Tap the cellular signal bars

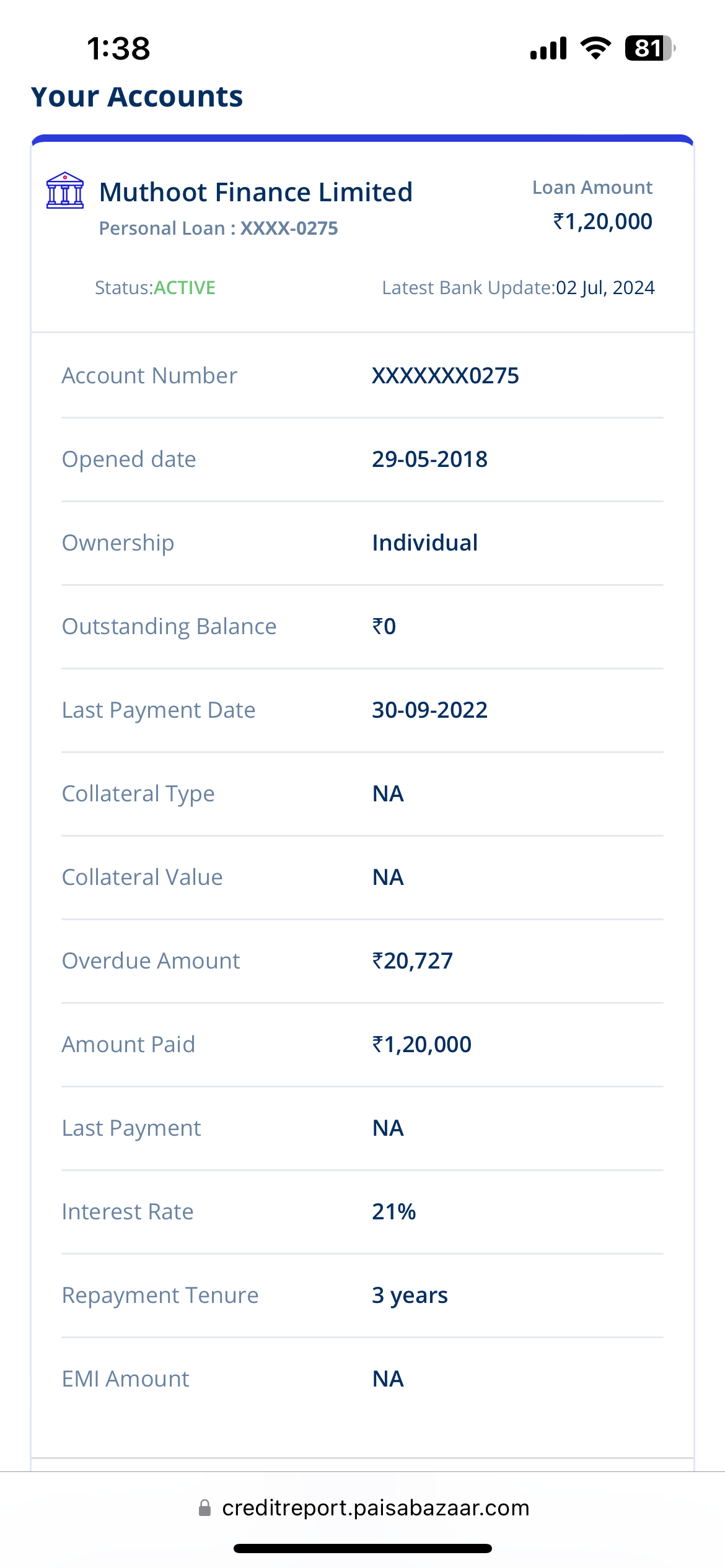pos(548,48)
